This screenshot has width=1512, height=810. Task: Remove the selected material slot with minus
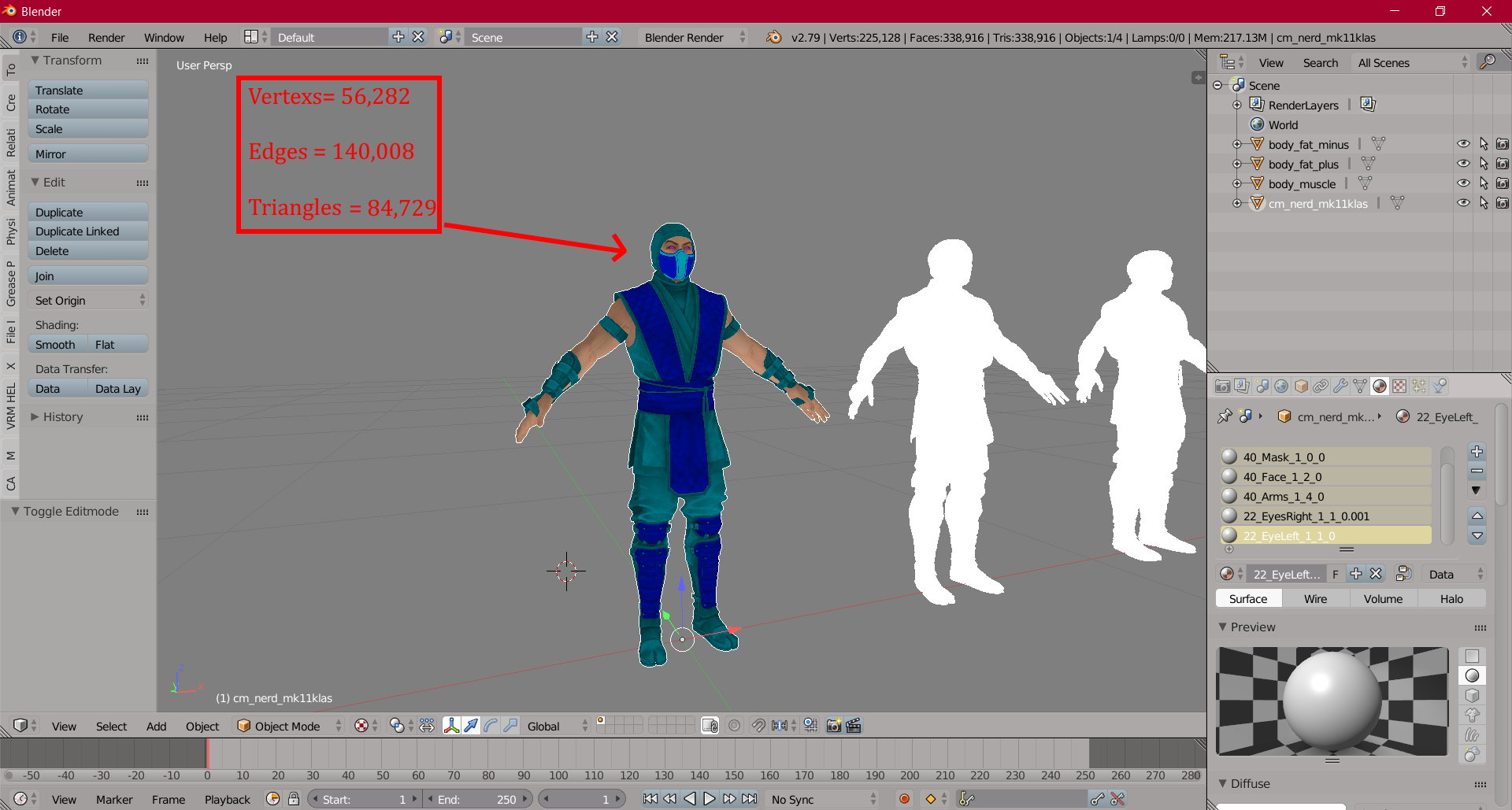pyautogui.click(x=1477, y=471)
